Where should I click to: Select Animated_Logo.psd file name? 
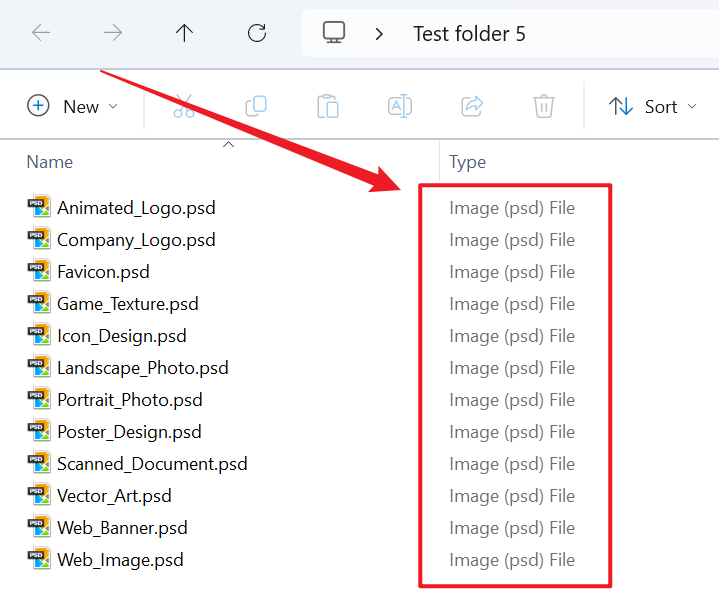(x=136, y=208)
